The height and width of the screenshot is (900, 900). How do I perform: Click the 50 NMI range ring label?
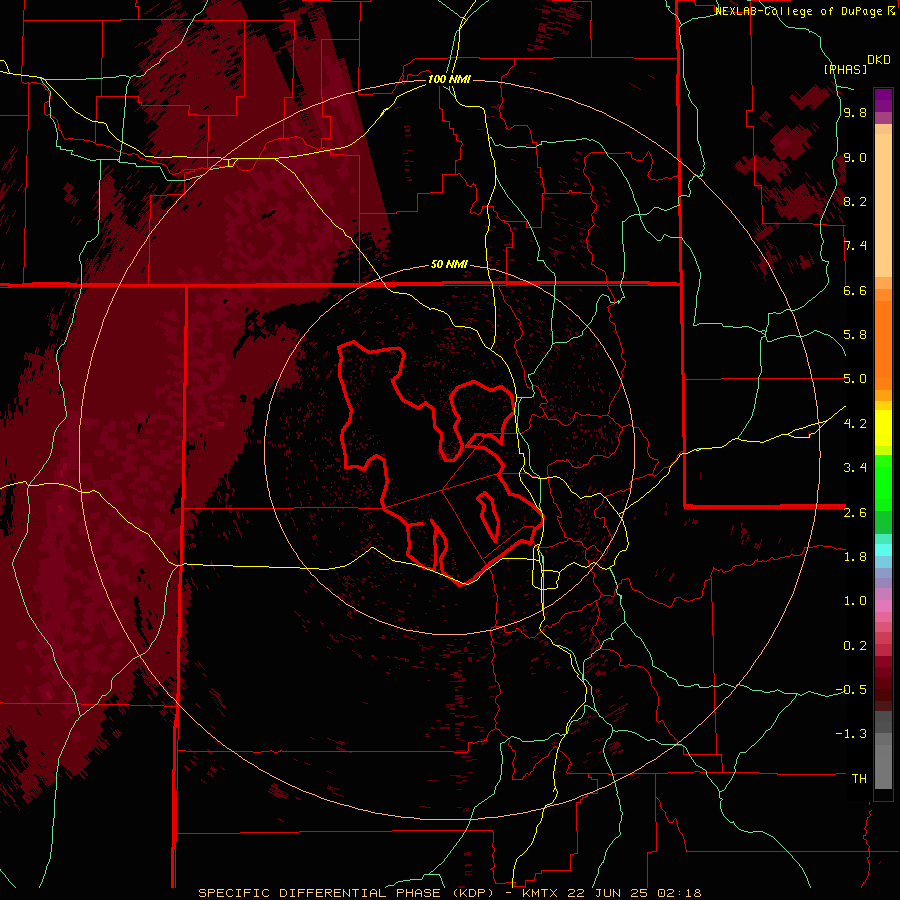pyautogui.click(x=449, y=265)
